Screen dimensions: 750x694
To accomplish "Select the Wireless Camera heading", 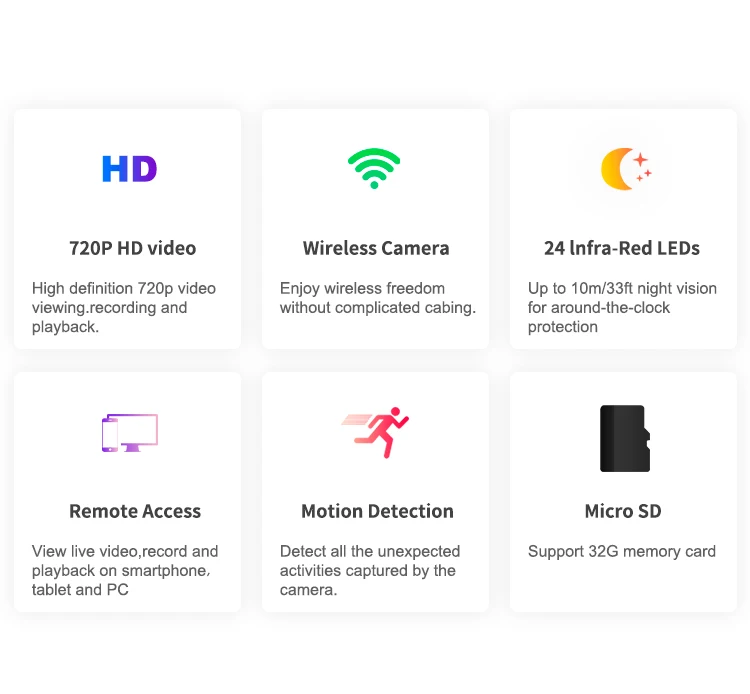I will tap(376, 248).
